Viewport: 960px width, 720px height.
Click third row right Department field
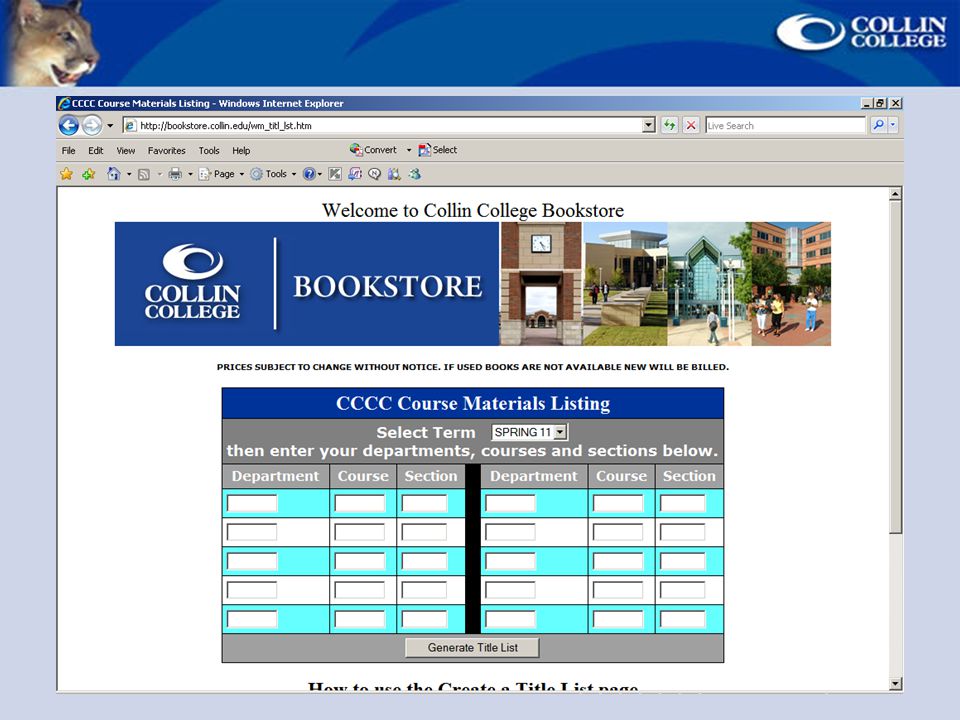point(510,561)
